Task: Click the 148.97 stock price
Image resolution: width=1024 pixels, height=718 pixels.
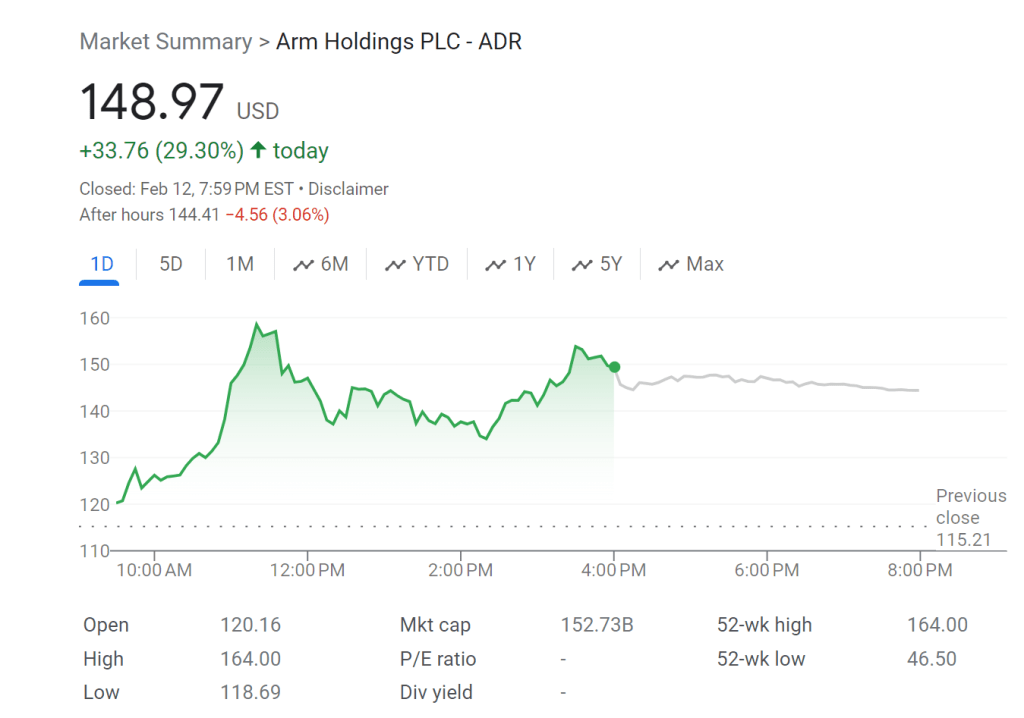Action: 151,103
